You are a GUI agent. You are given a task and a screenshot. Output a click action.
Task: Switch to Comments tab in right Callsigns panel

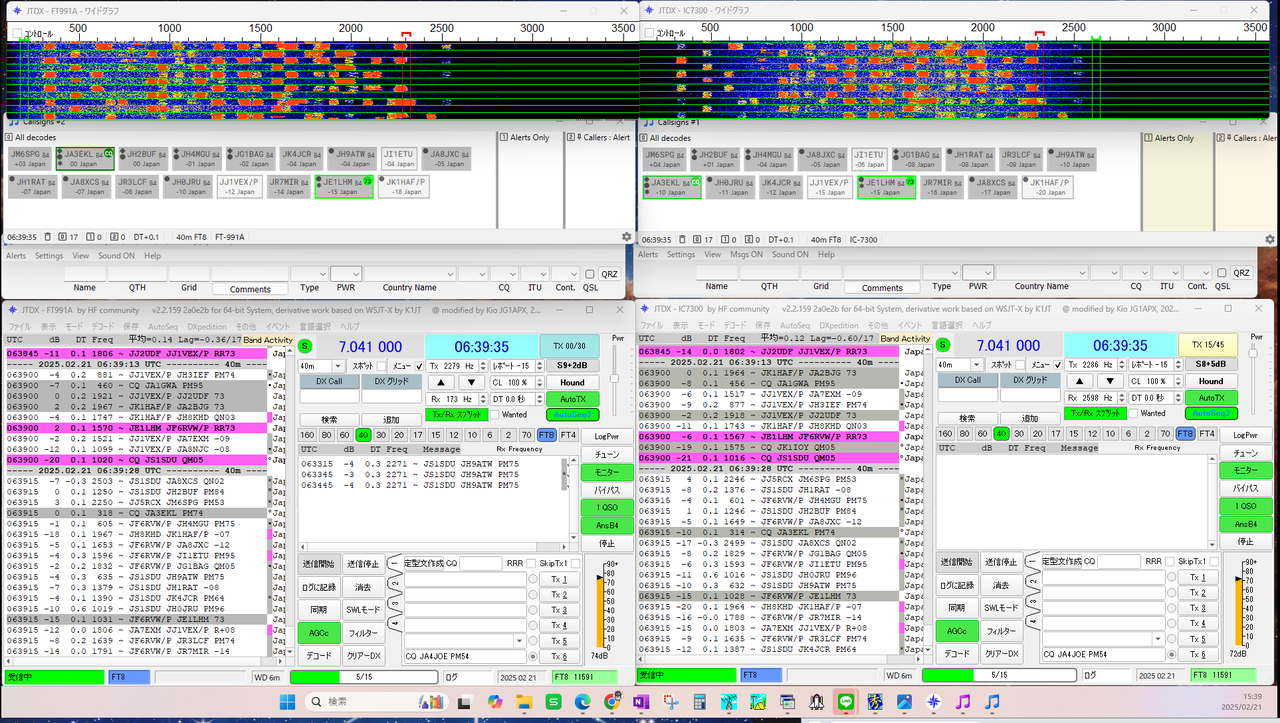coord(882,288)
